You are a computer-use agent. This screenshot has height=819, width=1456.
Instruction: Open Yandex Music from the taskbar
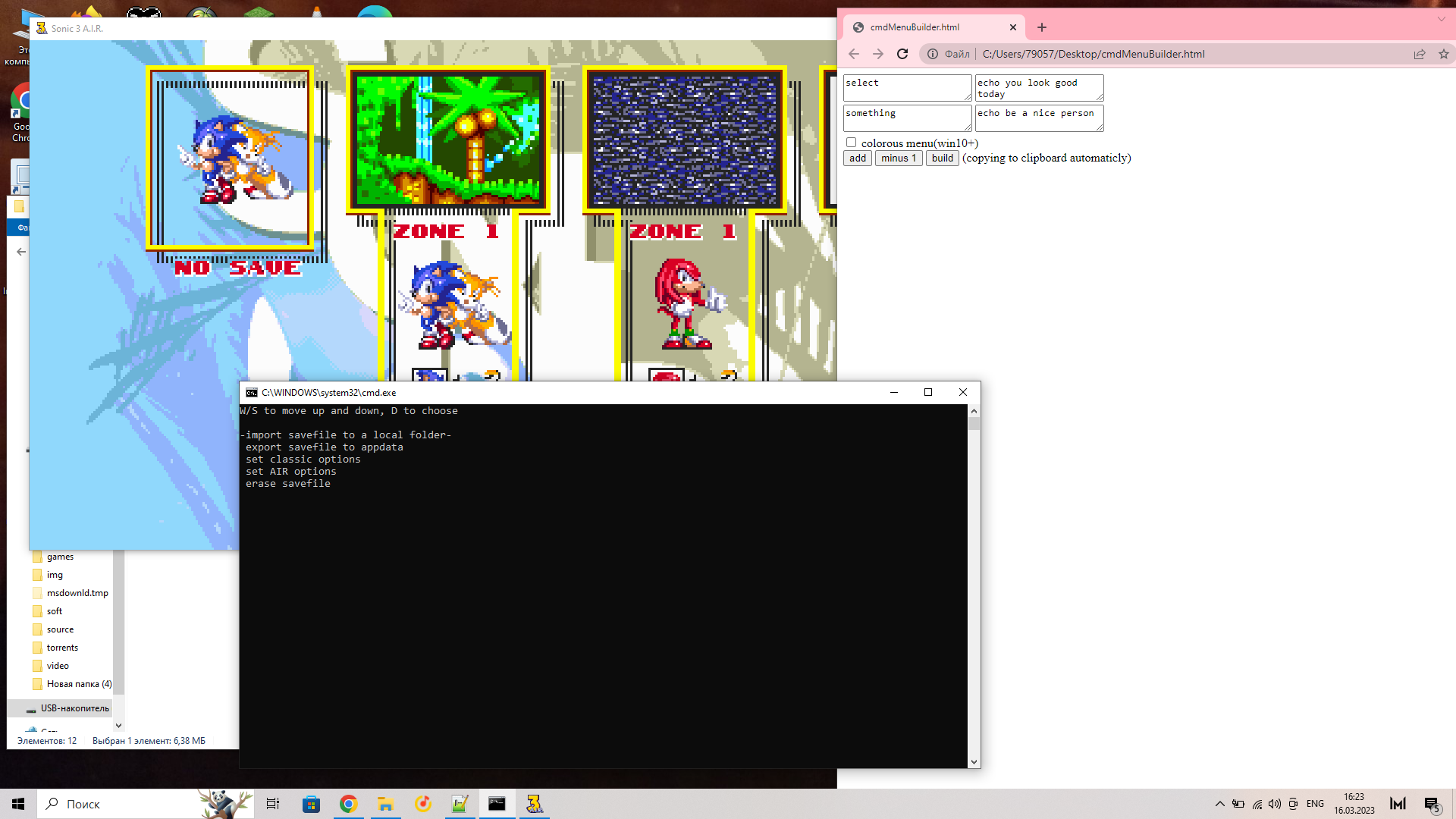[422, 803]
